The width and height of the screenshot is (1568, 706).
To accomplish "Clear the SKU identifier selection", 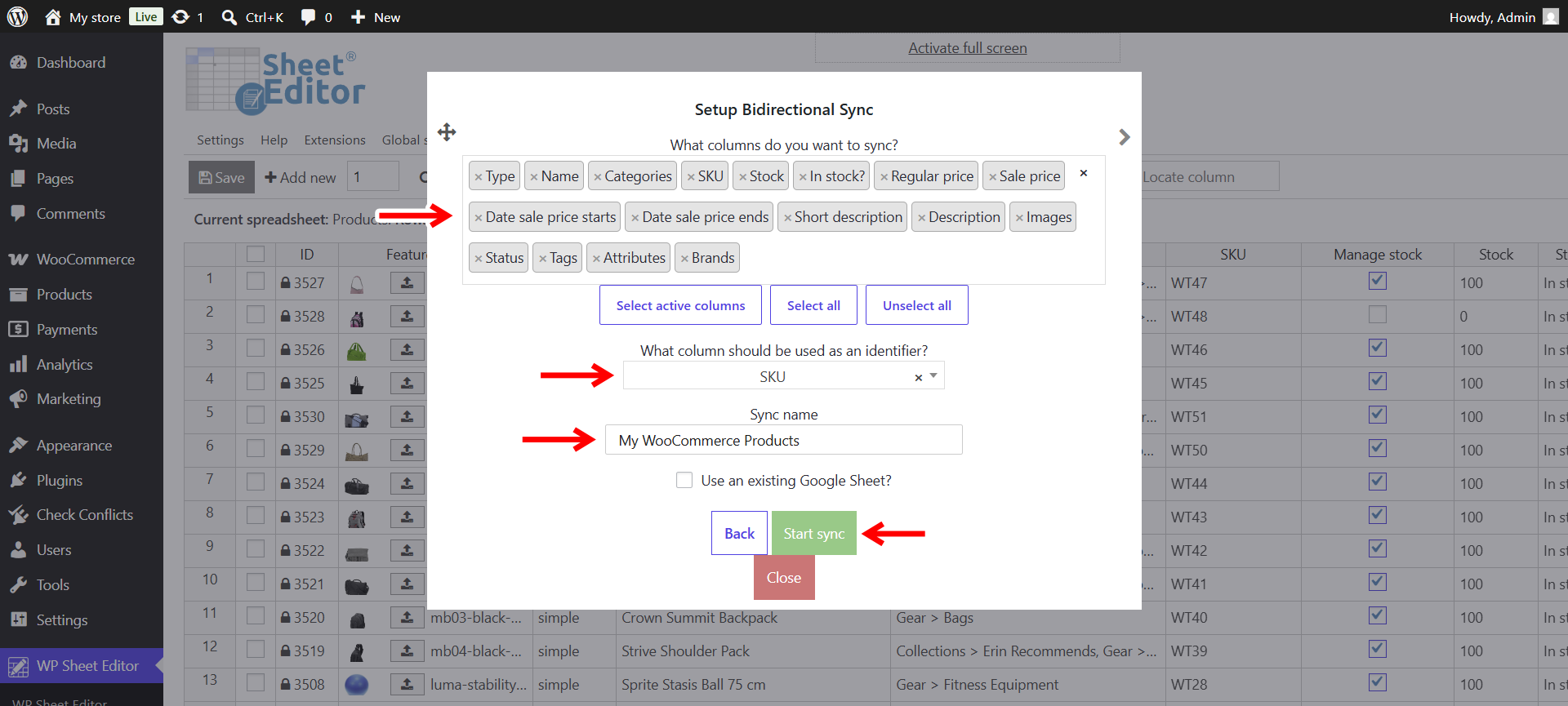I will [x=919, y=377].
